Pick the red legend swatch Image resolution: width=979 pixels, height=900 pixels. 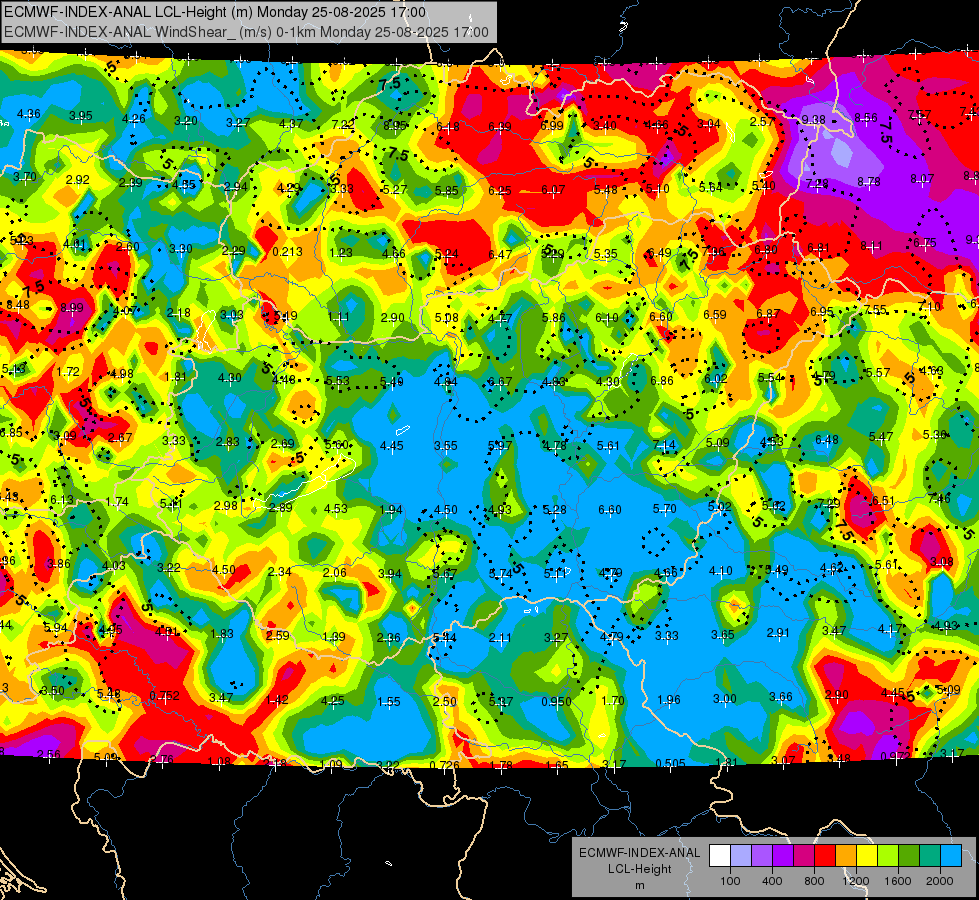point(825,855)
